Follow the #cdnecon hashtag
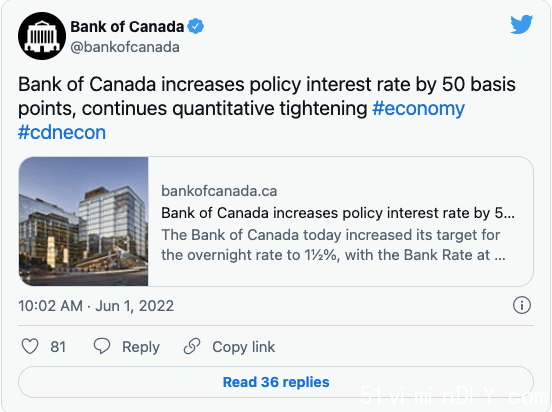This screenshot has width=552, height=412. pos(62,132)
